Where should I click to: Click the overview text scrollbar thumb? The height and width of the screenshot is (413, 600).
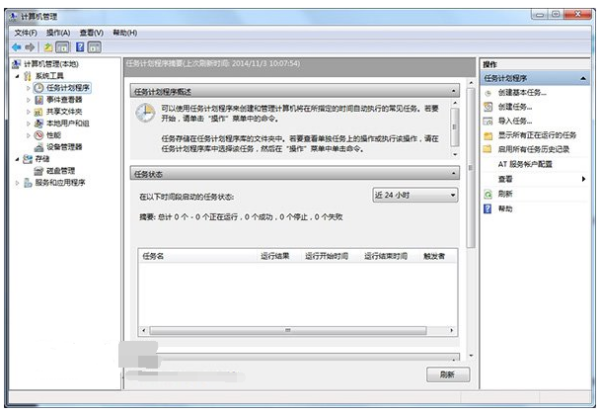(x=455, y=127)
